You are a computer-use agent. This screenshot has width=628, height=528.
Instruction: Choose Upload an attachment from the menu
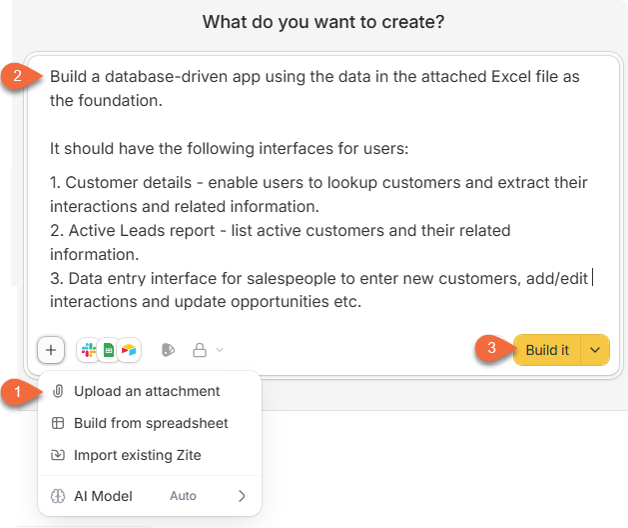click(149, 391)
